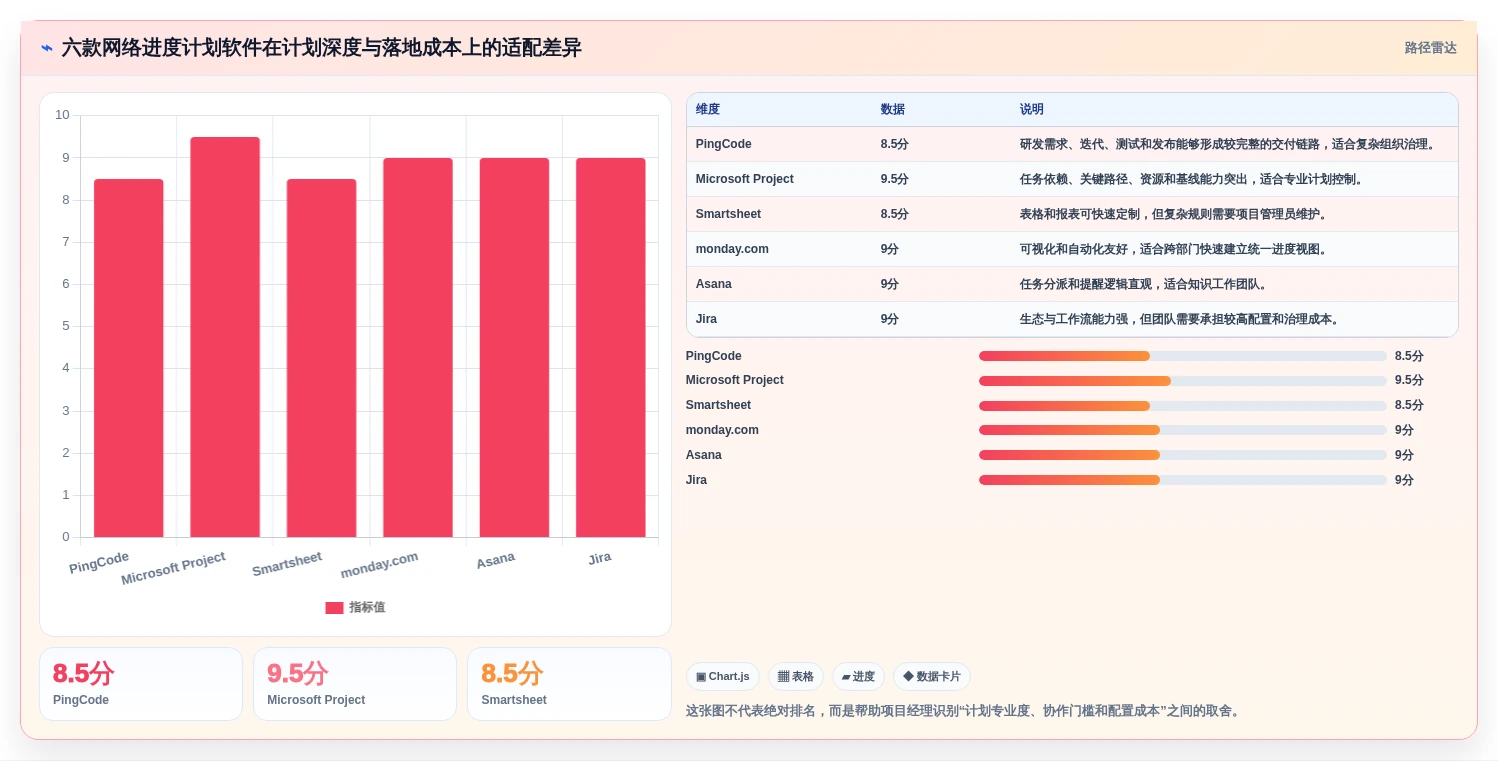Viewport: 1498px width, 761px height.
Task: Select the Chart.js tag chip
Action: [x=723, y=677]
